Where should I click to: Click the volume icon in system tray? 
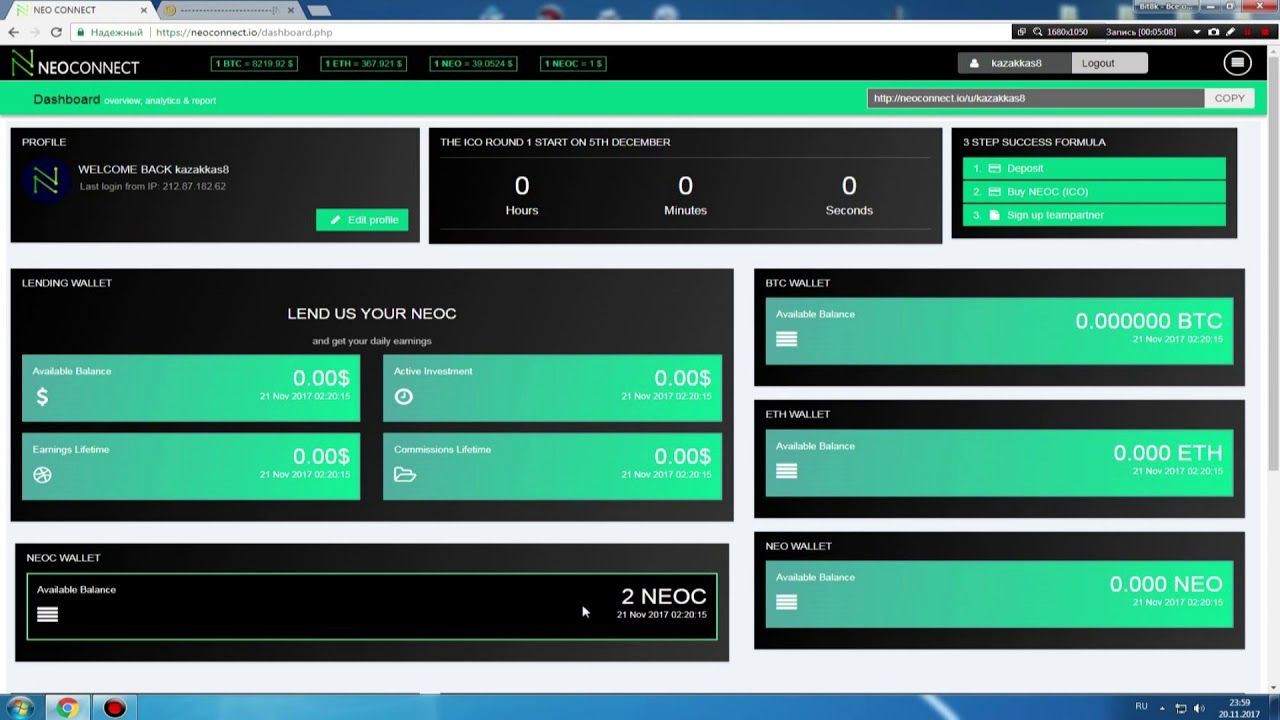pos(1199,708)
